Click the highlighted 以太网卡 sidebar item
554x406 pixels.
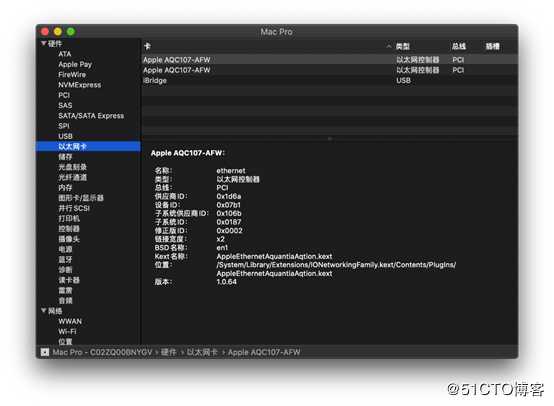pos(88,146)
